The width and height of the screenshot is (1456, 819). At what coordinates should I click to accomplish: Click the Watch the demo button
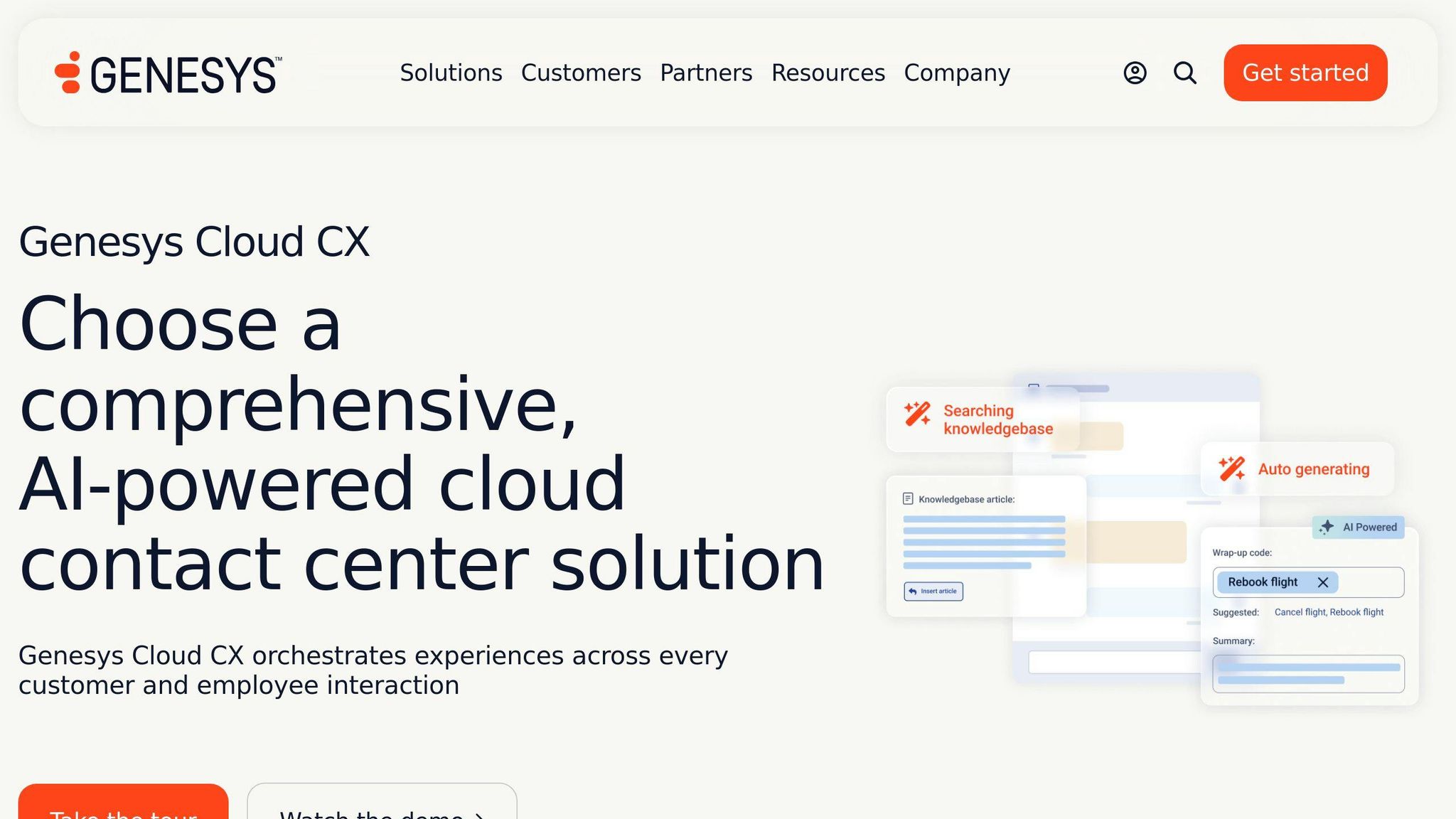coord(382,802)
